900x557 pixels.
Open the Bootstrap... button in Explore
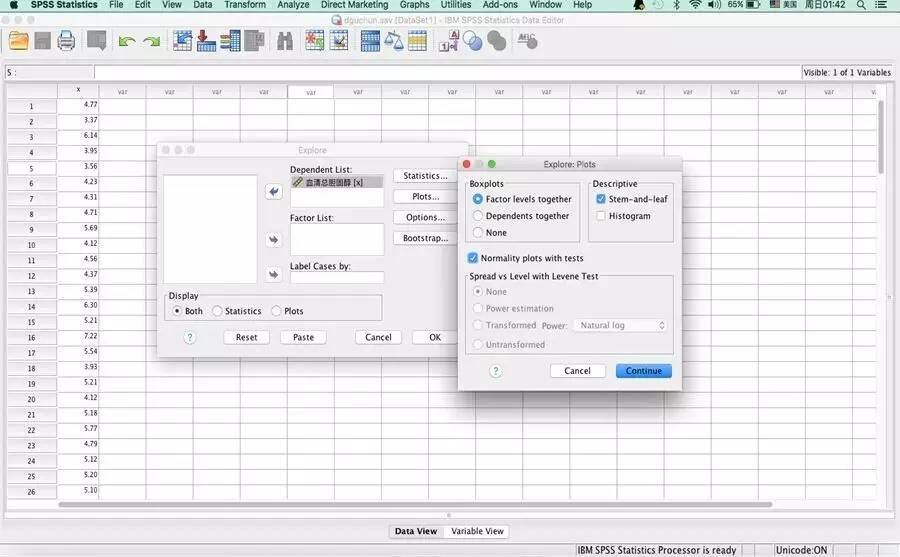425,238
